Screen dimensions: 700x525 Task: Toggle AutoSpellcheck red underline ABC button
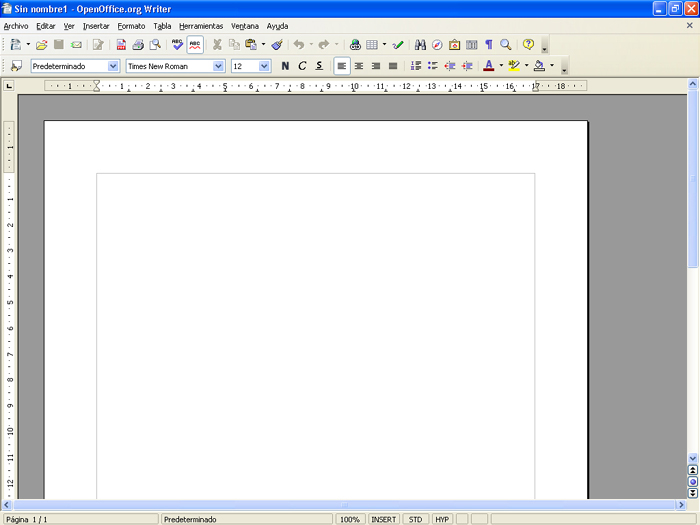[195, 45]
